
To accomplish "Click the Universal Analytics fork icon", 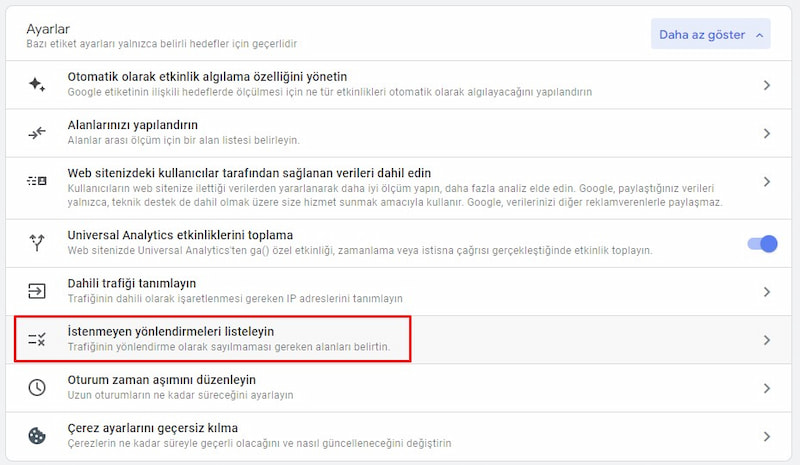I will (x=37, y=242).
